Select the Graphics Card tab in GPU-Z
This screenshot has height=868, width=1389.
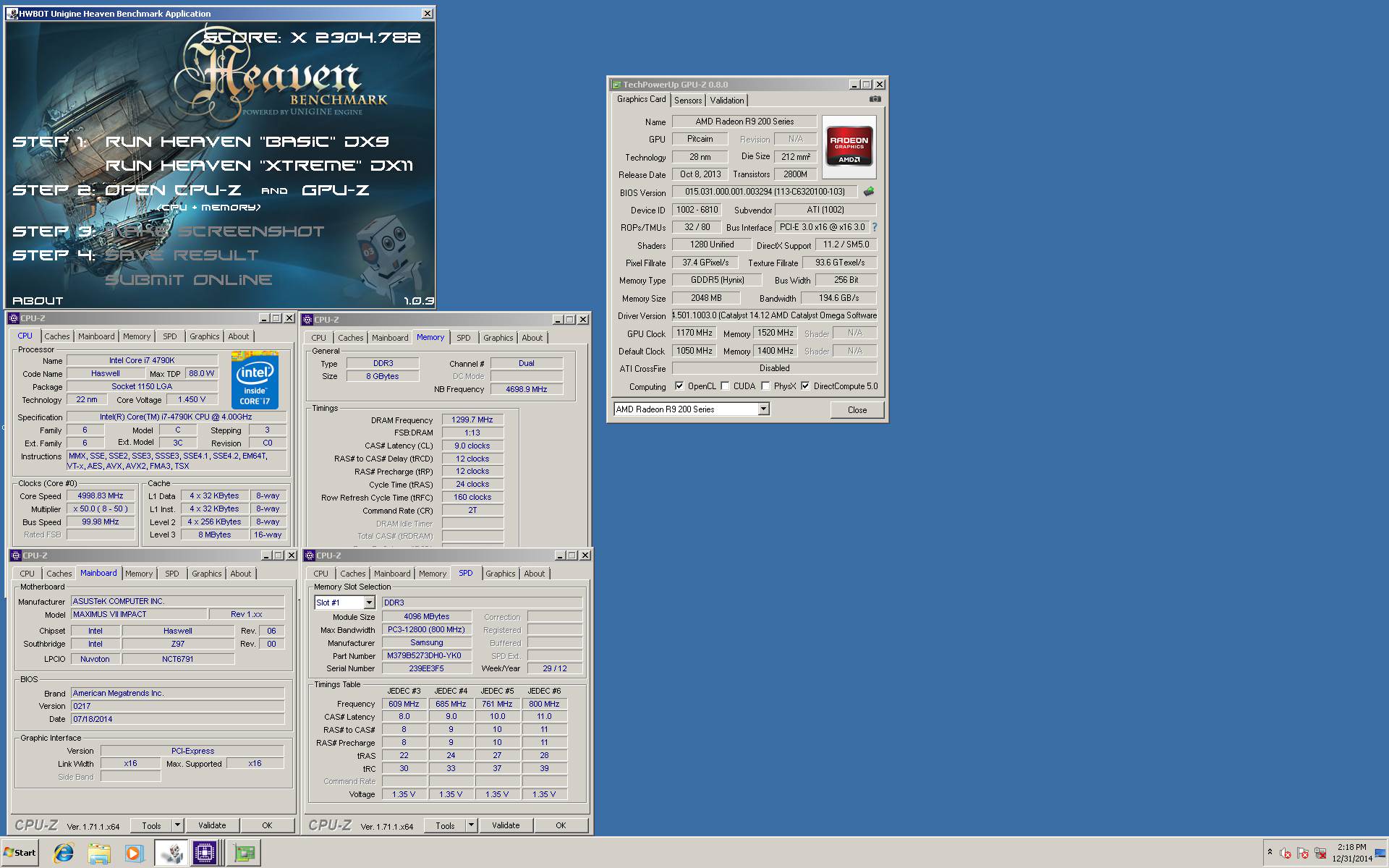coord(641,99)
